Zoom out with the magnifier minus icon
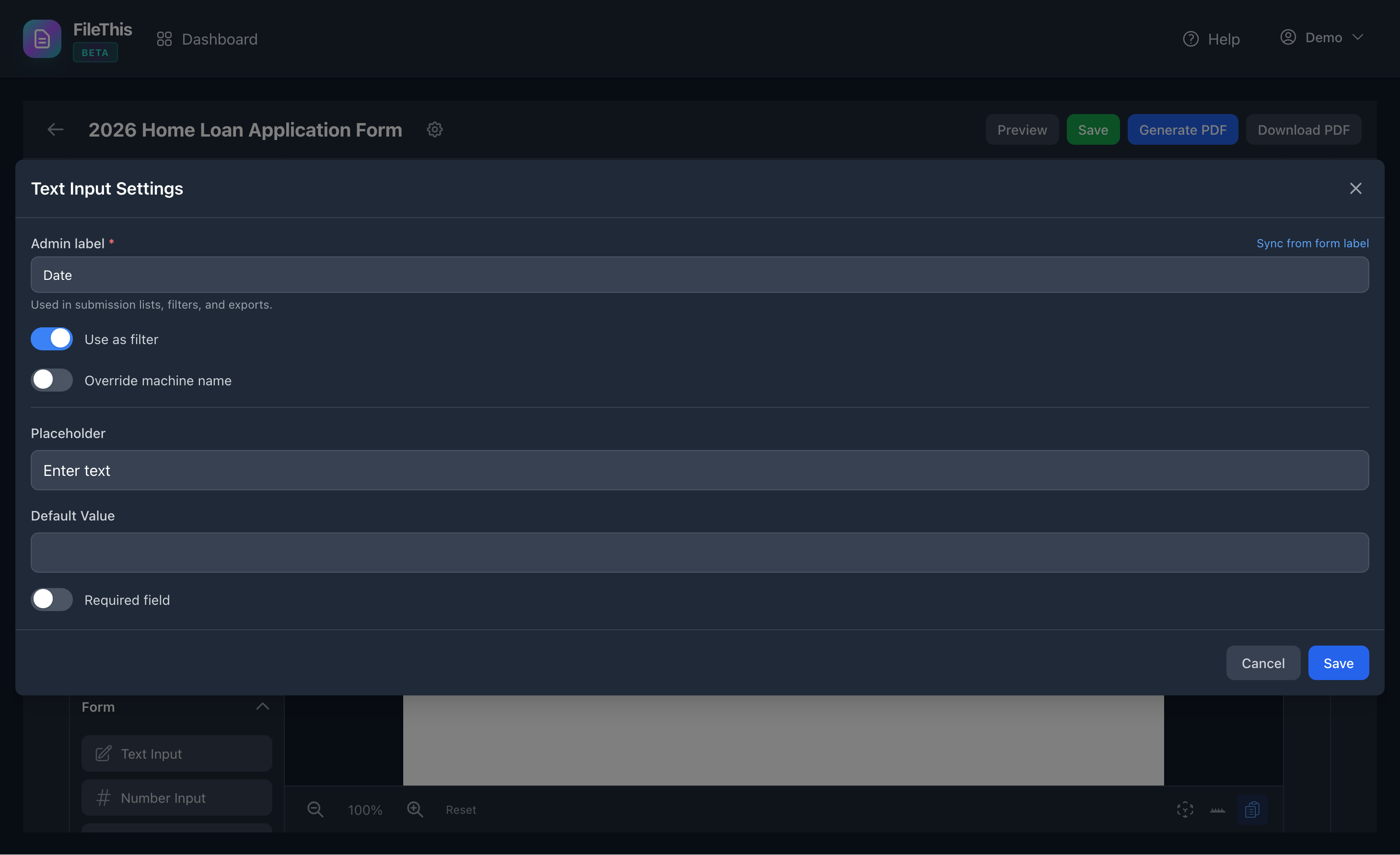 pos(315,809)
